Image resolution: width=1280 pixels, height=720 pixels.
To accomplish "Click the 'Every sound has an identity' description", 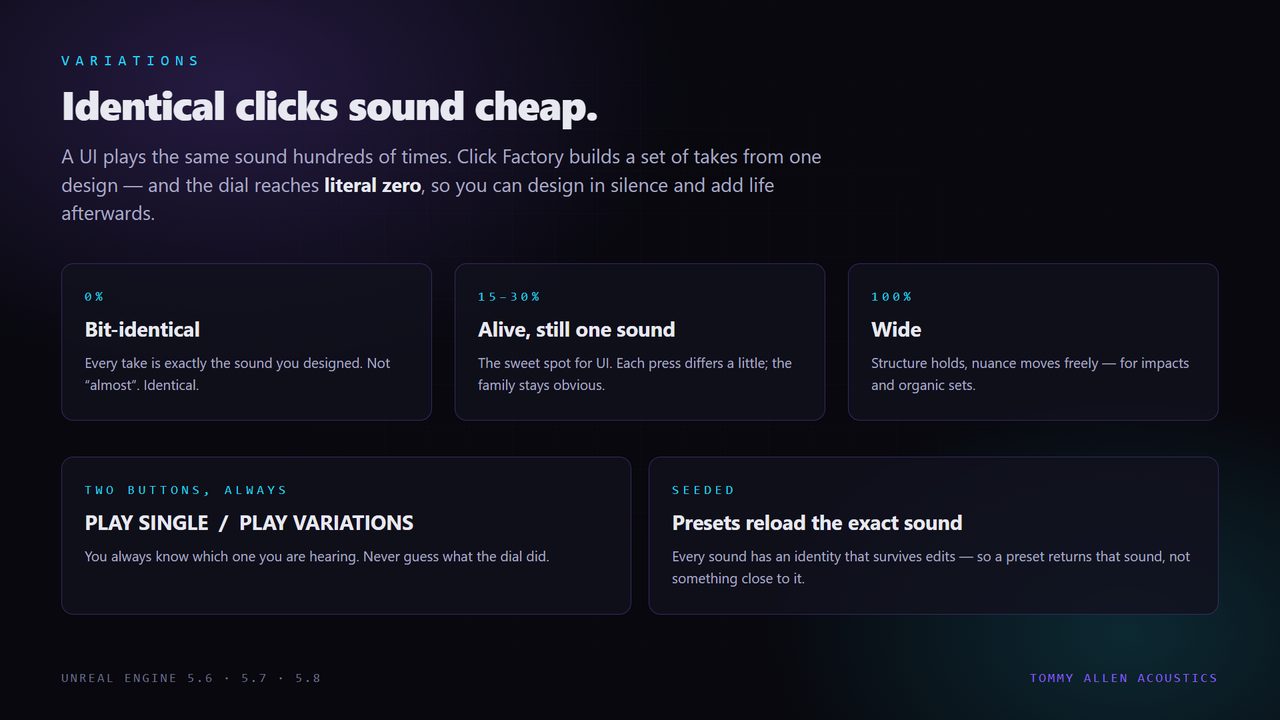I will [x=931, y=567].
